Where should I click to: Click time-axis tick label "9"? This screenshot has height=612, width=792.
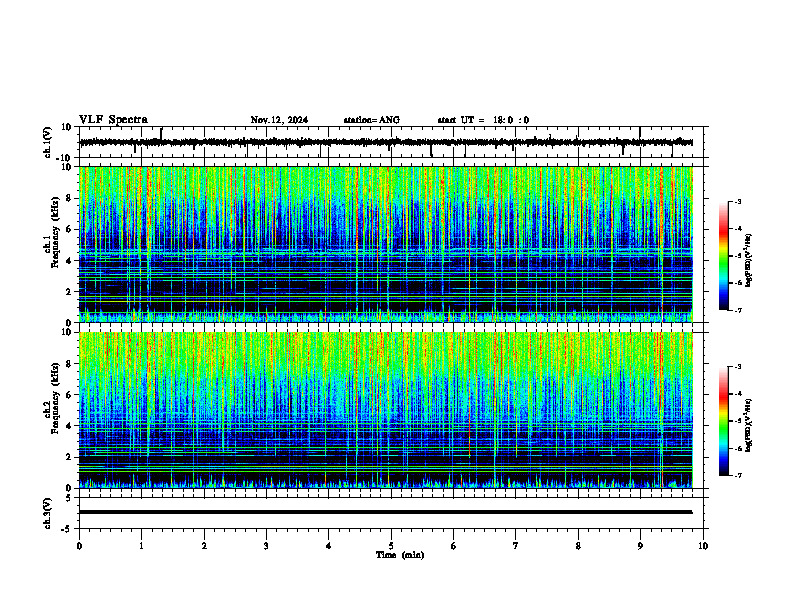point(640,546)
